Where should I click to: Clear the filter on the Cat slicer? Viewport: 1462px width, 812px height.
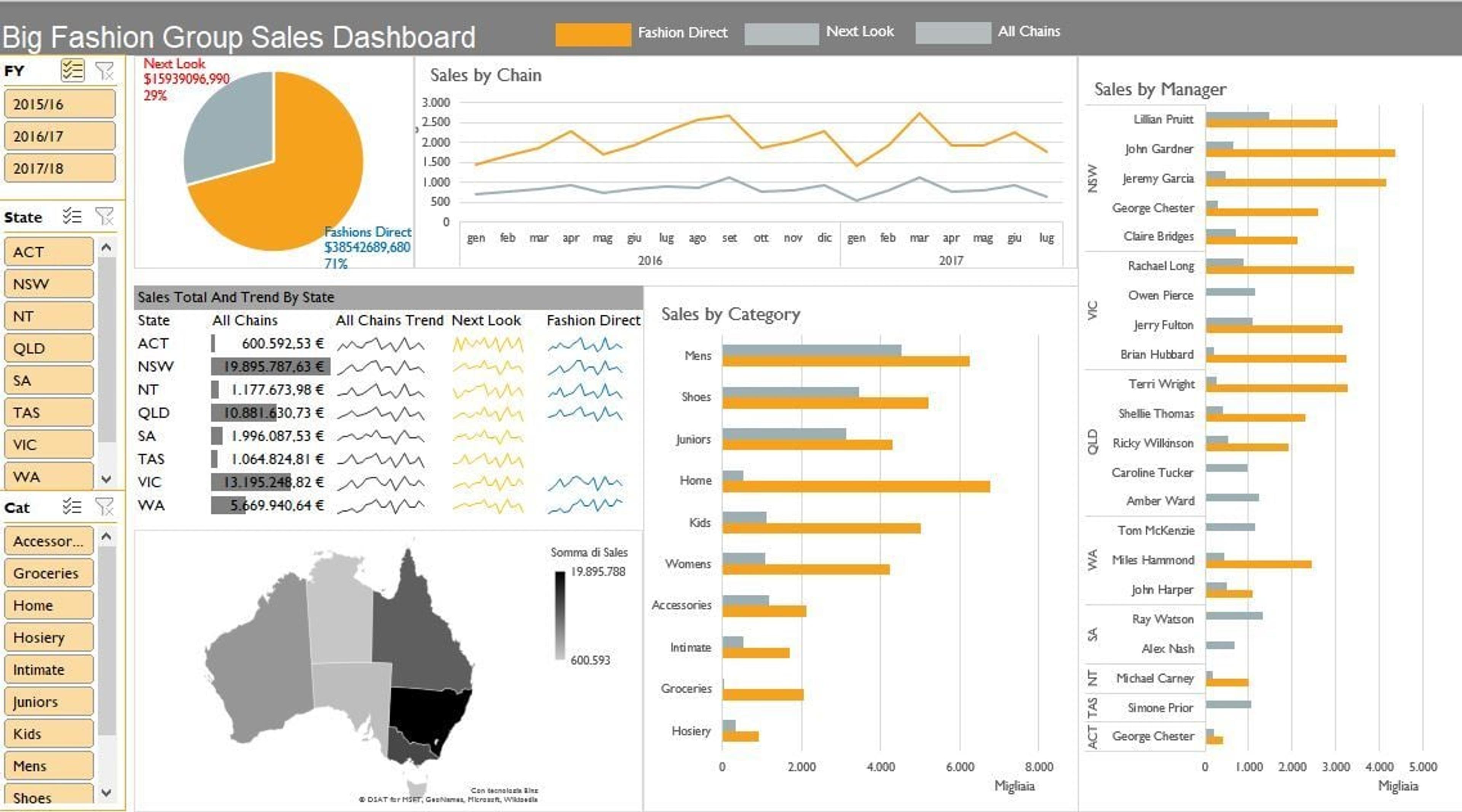point(105,506)
